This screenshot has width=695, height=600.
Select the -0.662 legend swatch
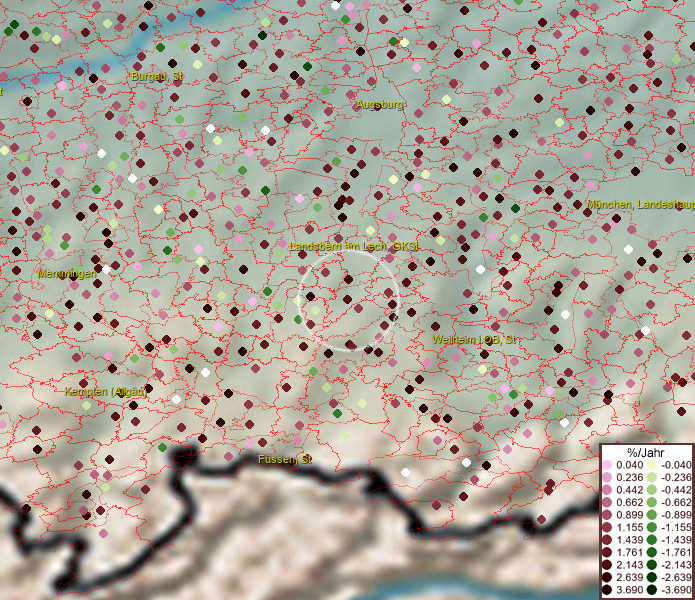click(x=651, y=500)
